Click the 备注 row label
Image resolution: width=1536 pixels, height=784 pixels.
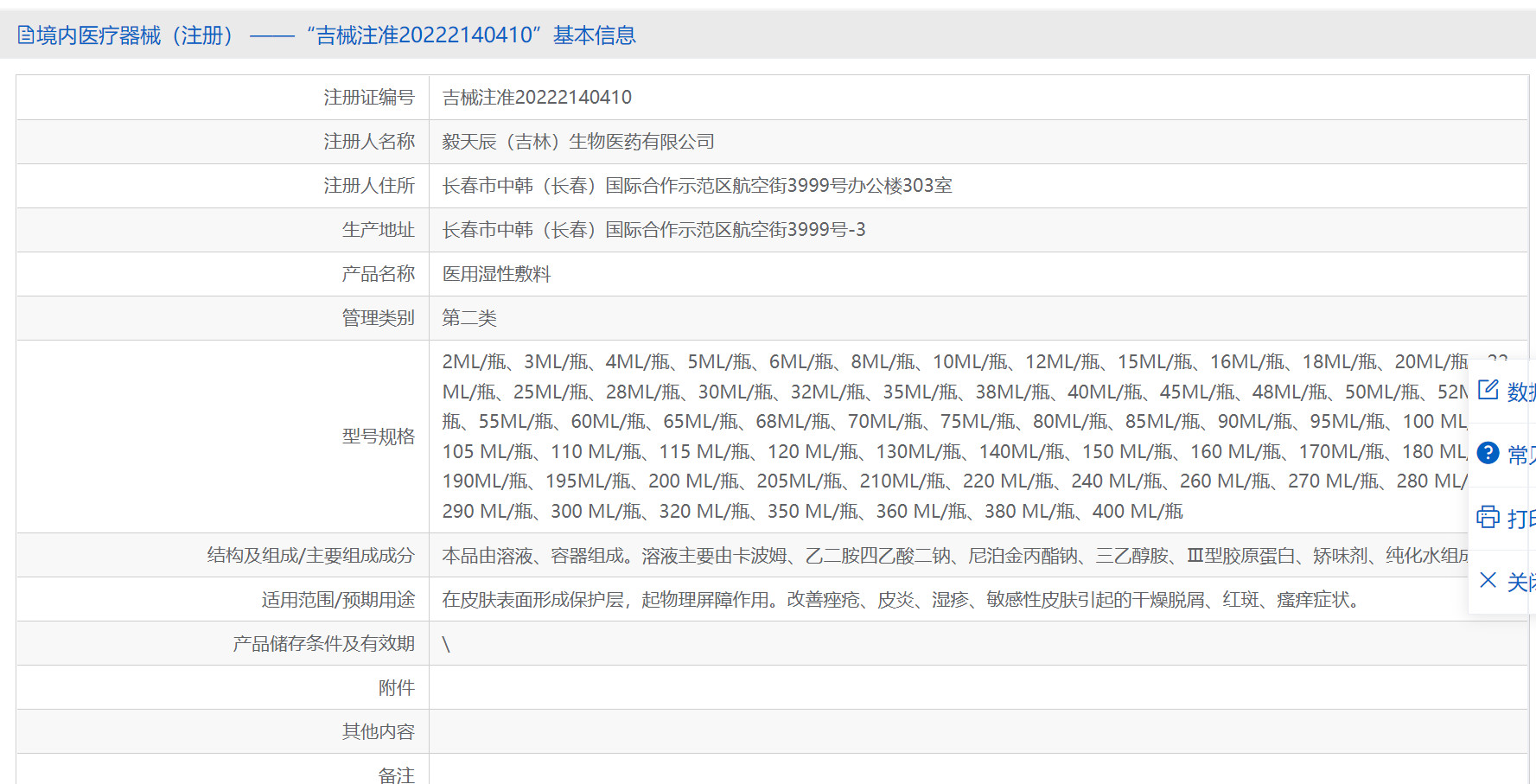coord(397,774)
